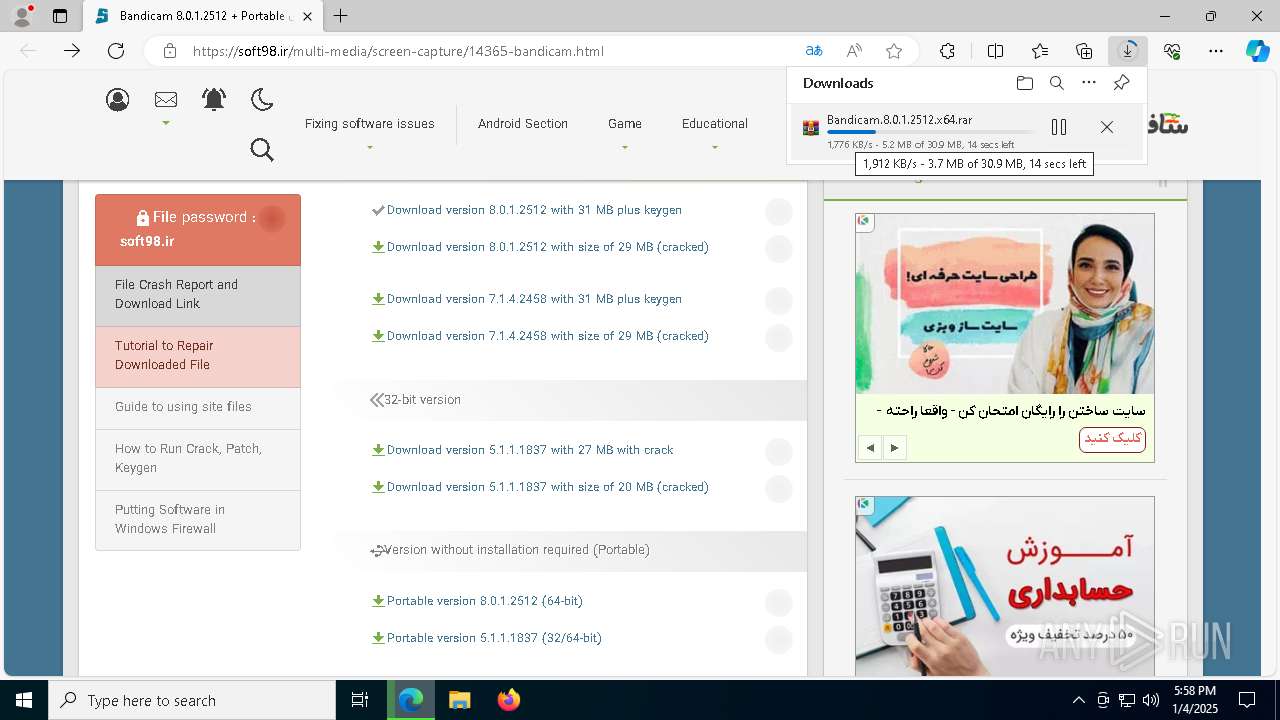Open split screen view
This screenshot has width=1280, height=720.
[995, 51]
